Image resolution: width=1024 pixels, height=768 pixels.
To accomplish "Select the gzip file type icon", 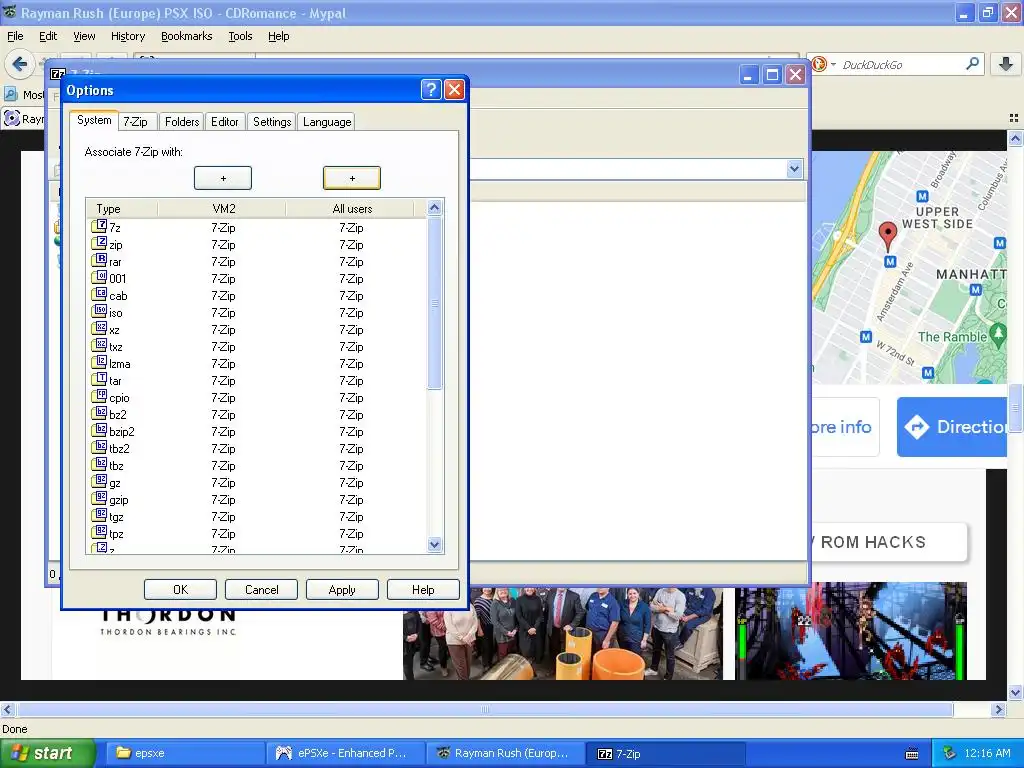I will pos(99,498).
